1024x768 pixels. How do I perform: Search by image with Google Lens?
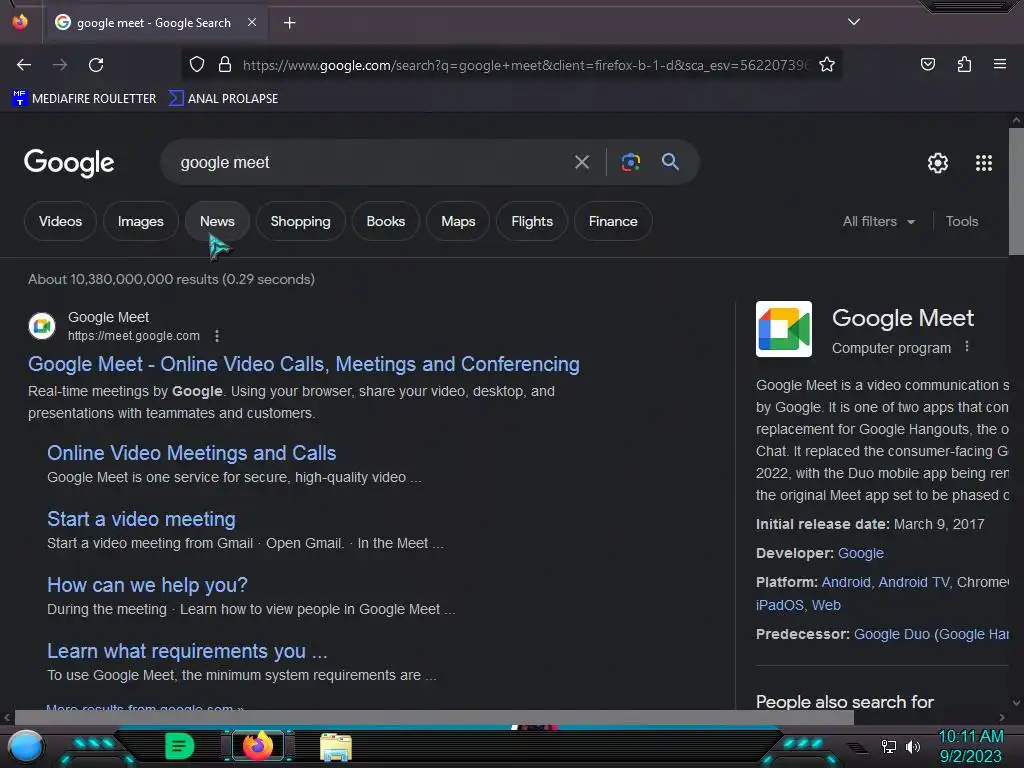click(x=630, y=162)
